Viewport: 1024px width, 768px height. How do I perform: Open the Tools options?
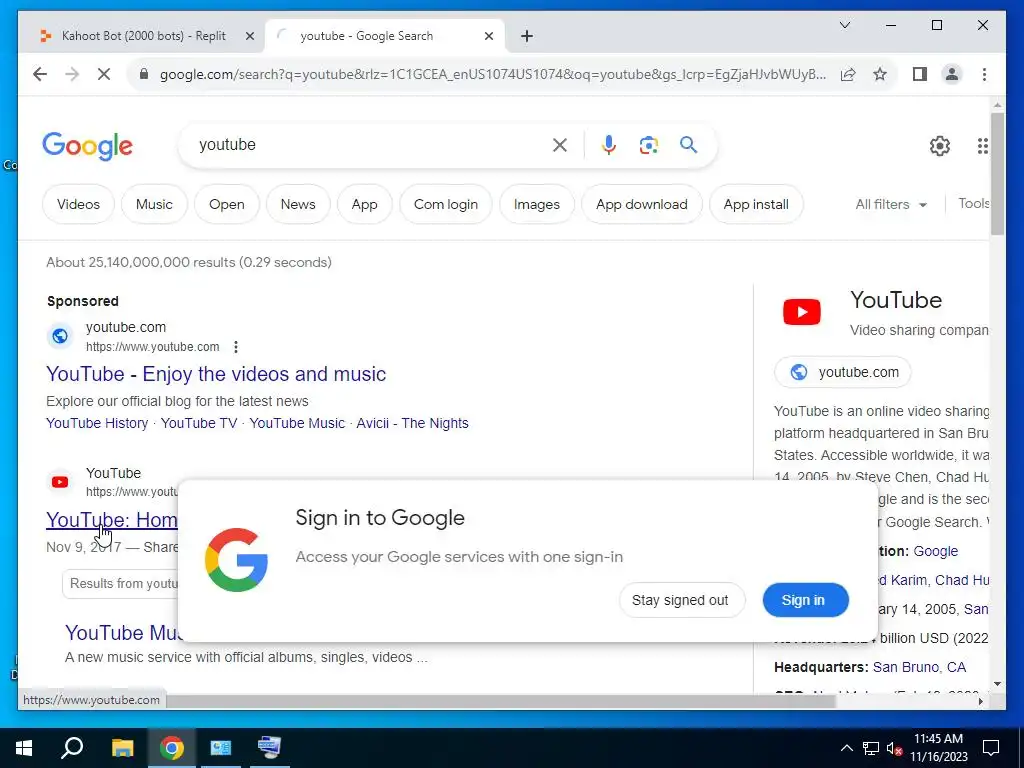974,204
